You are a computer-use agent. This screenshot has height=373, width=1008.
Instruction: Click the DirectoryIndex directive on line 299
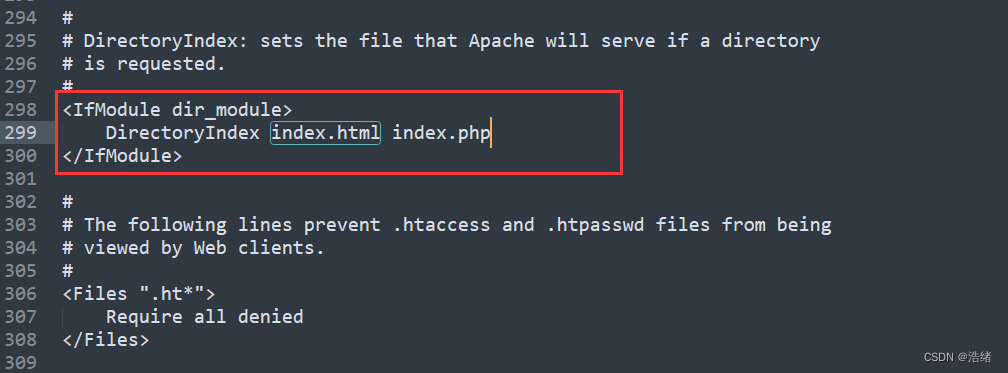(183, 133)
